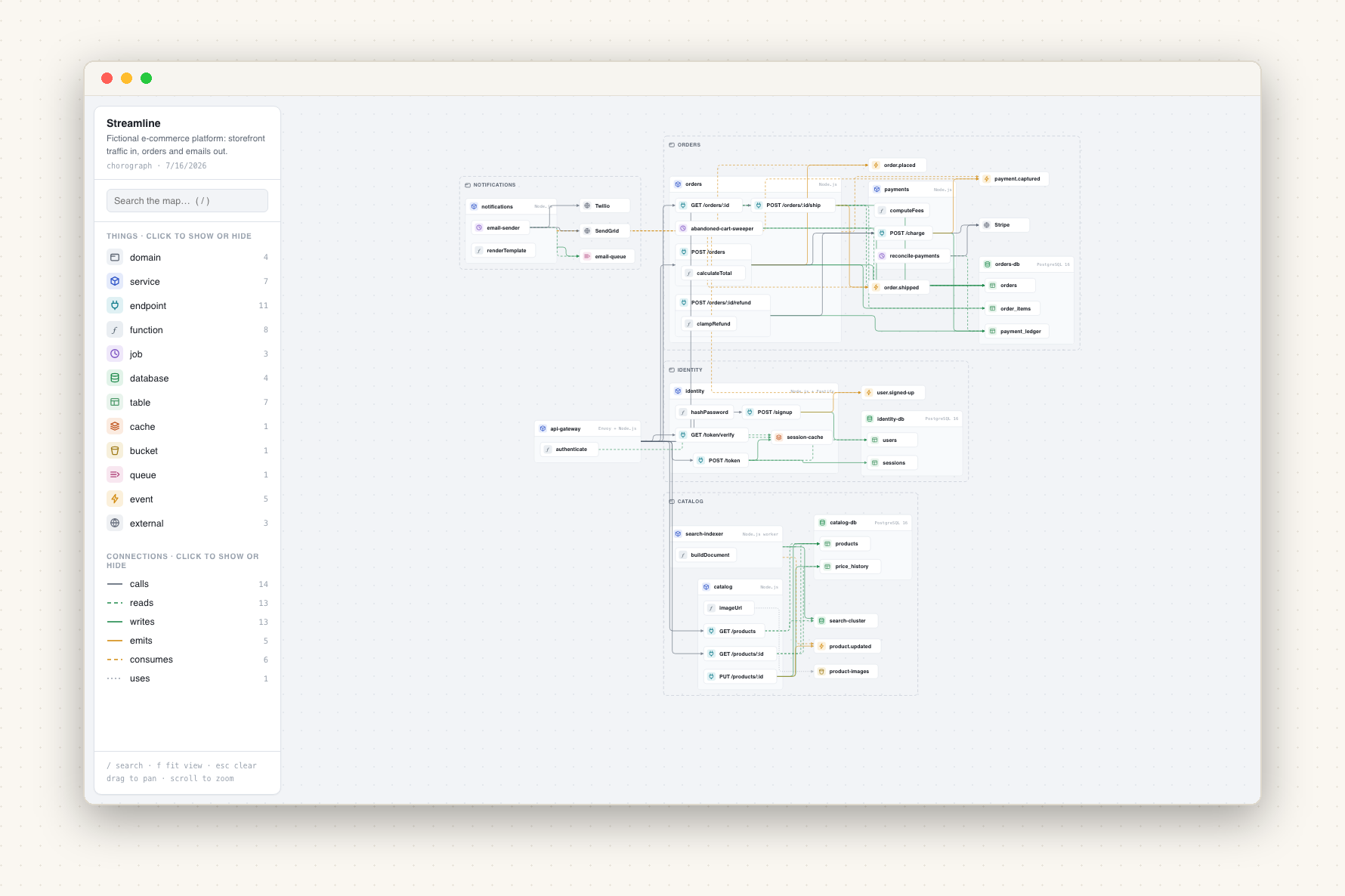Viewport: 1345px width, 896px height.
Task: Click the queue icon in the legend
Action: 115,475
